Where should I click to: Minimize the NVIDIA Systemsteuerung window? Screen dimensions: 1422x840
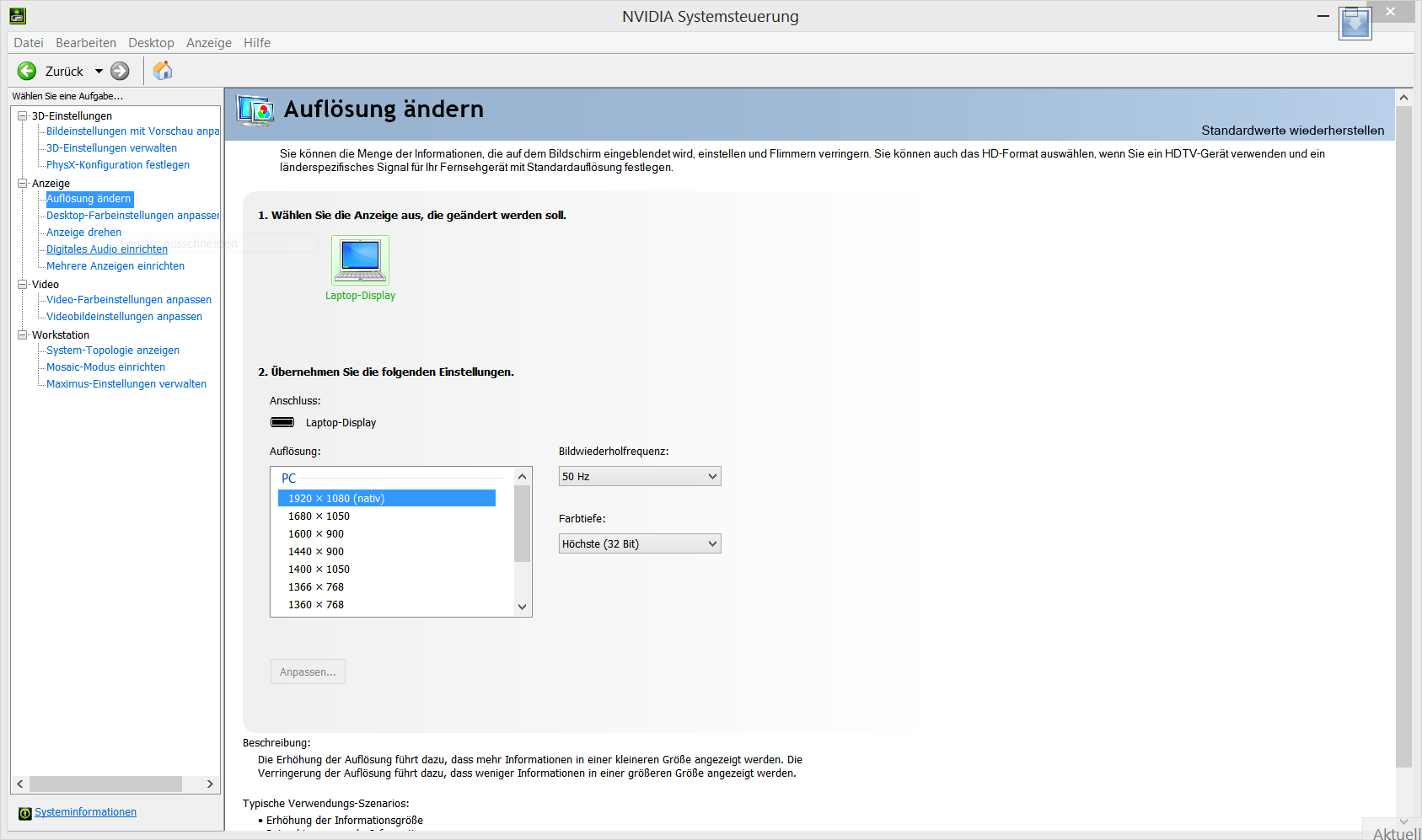(x=1323, y=16)
